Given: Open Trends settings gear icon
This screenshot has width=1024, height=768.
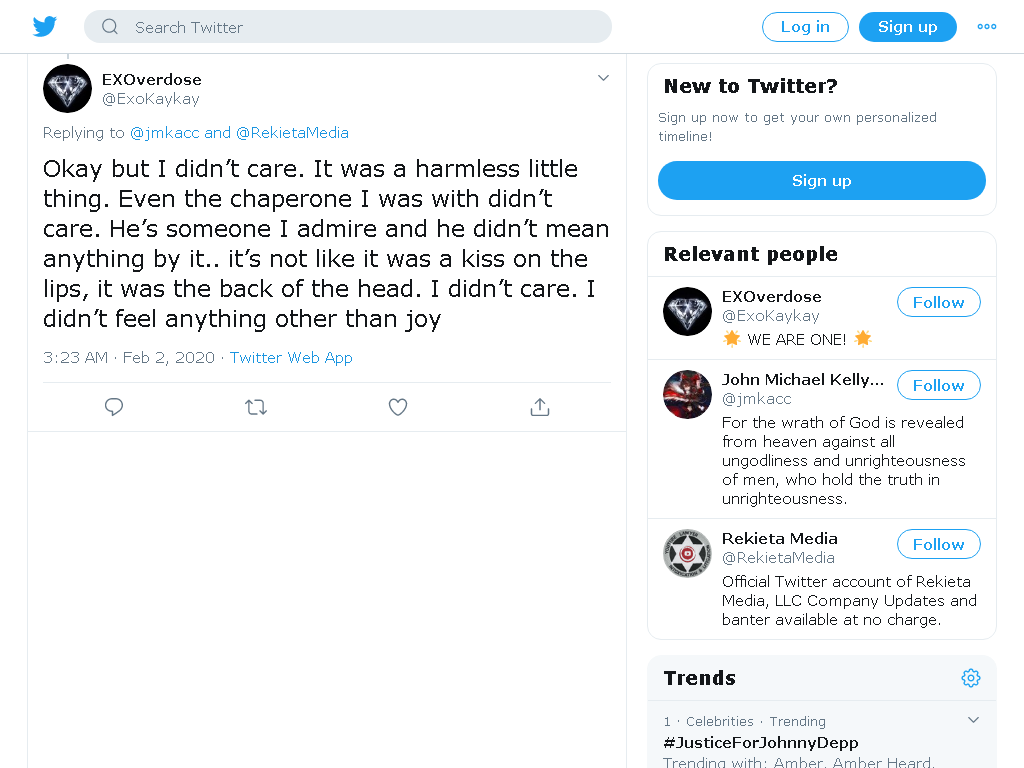Looking at the screenshot, I should pos(970,678).
